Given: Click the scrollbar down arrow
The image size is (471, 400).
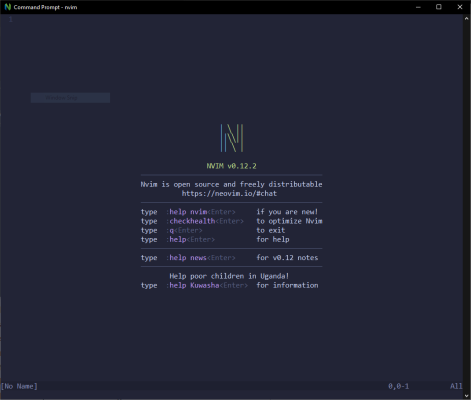Looking at the screenshot, I should point(466,396).
